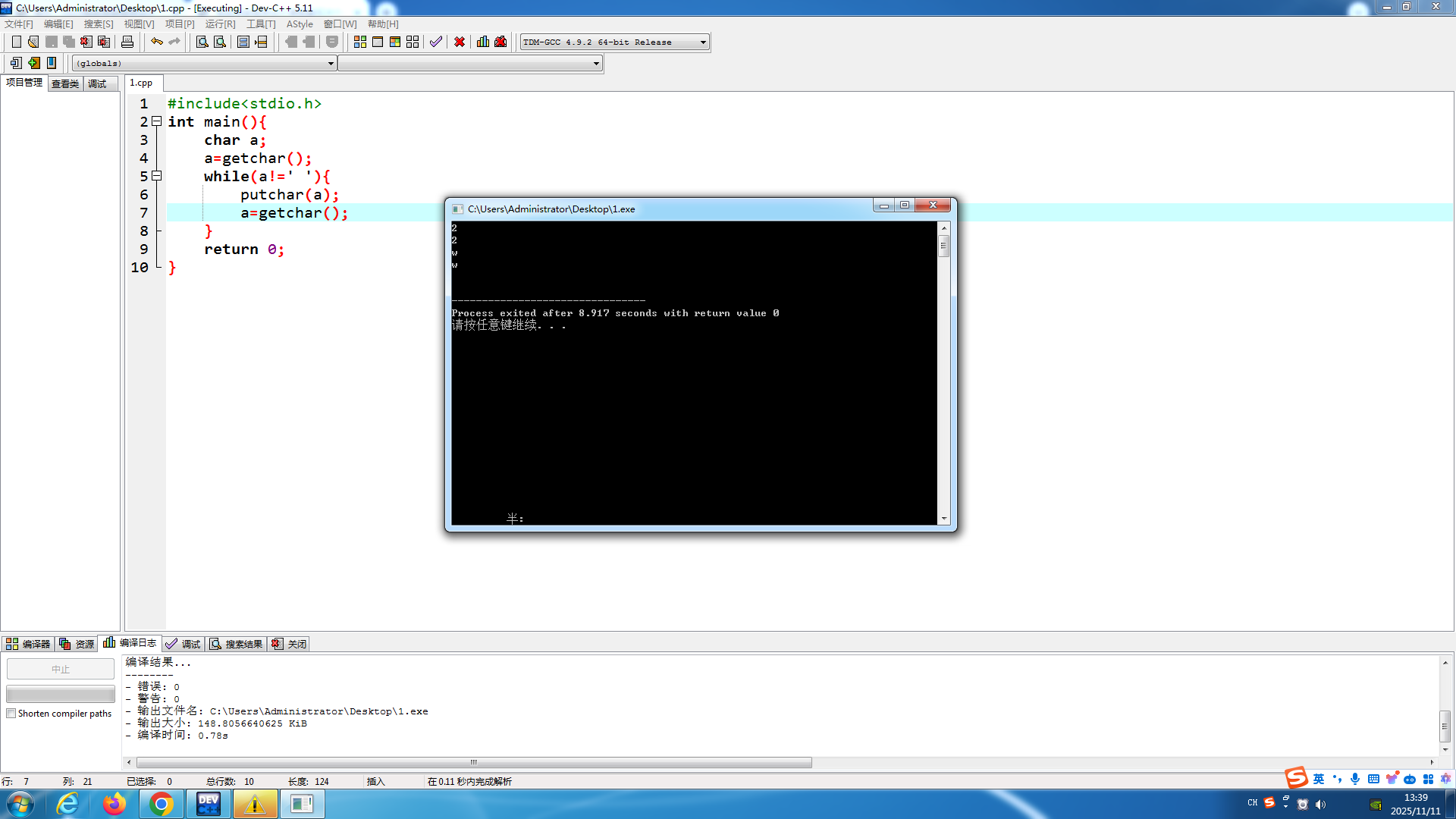The image size is (1456, 819).
Task: Click the profile analysis bar-chart icon
Action: point(483,42)
